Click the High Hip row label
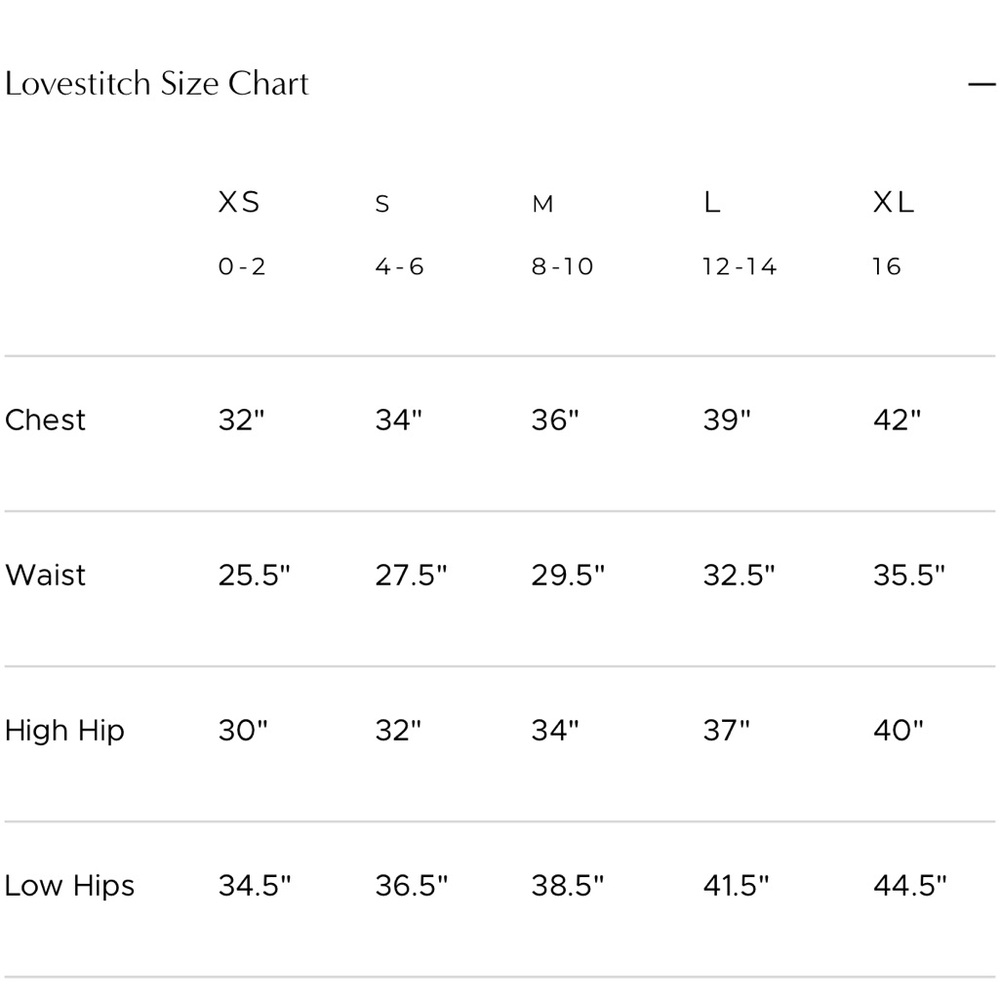This screenshot has width=1000, height=1000. [x=64, y=731]
